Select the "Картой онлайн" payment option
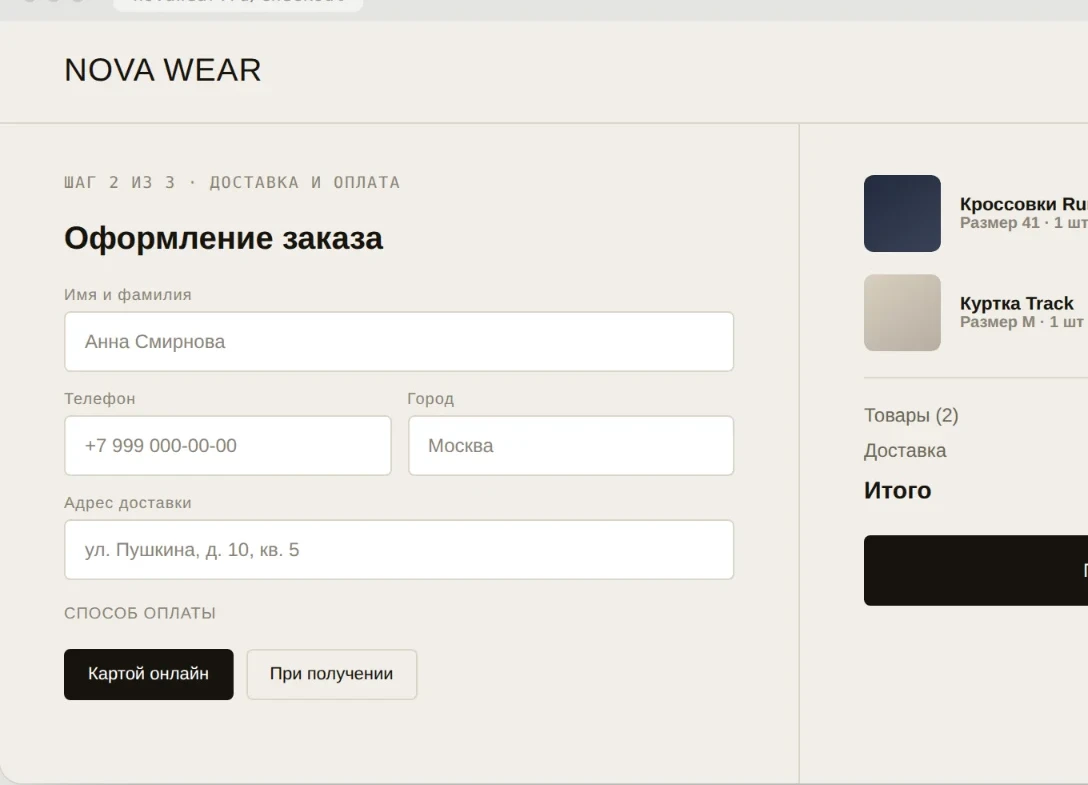Screen dimensions: 1088x785 coord(148,674)
